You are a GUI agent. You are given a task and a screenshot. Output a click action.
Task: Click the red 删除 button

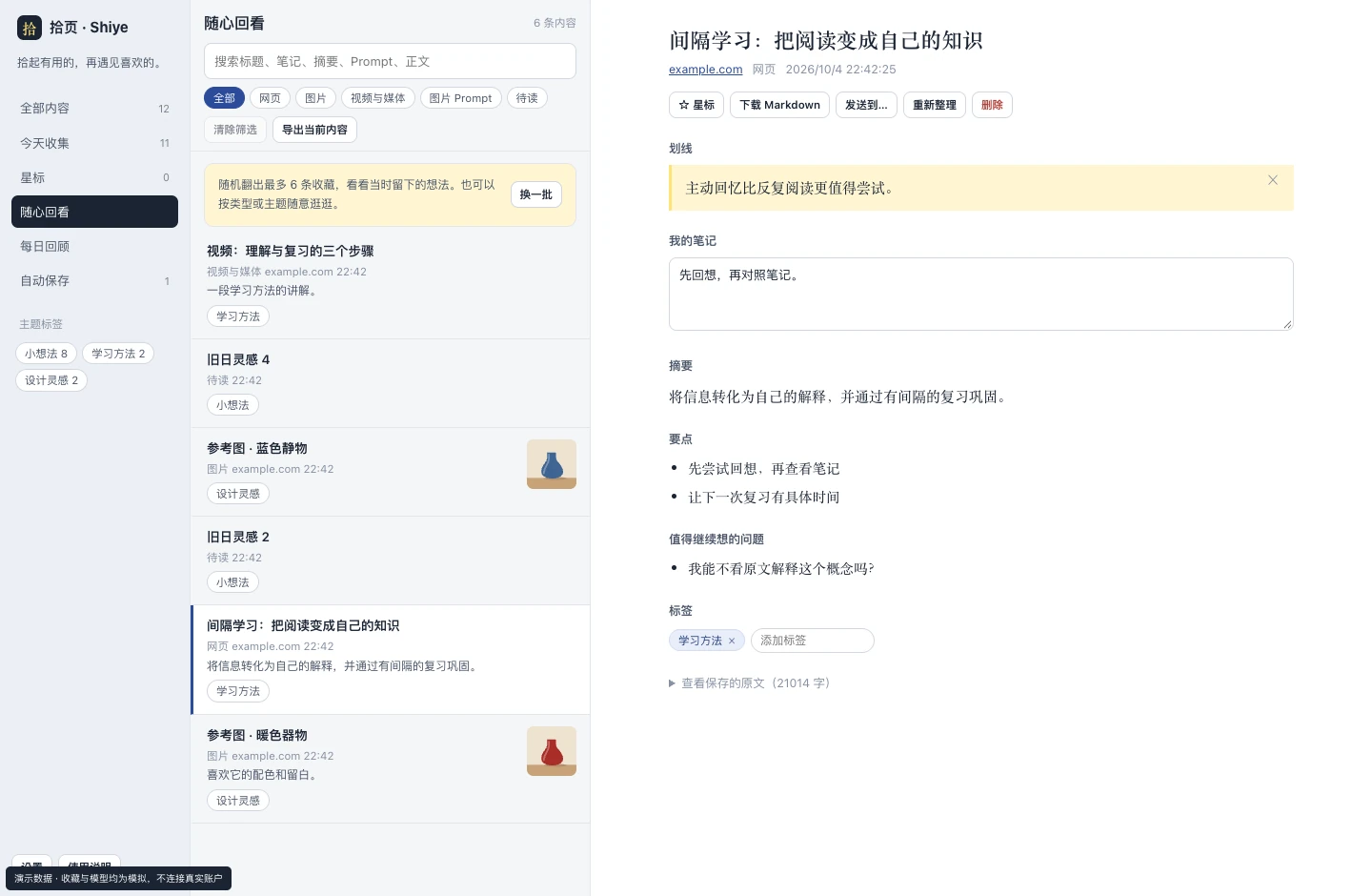992,105
